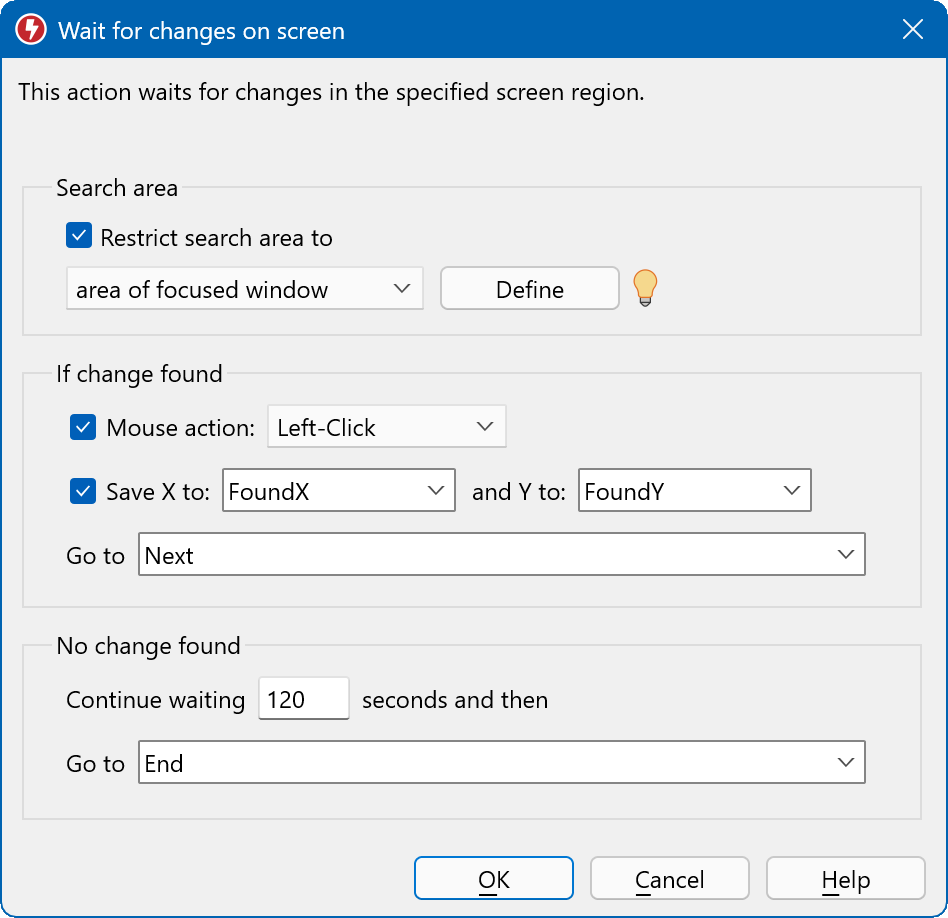The image size is (948, 918).
Task: Open Help for this action
Action: [x=846, y=879]
